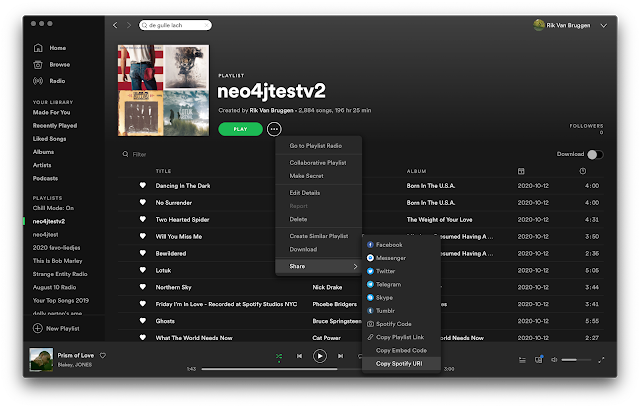640x408 pixels.
Task: Seek on the playback progress bar
Action: (282, 369)
